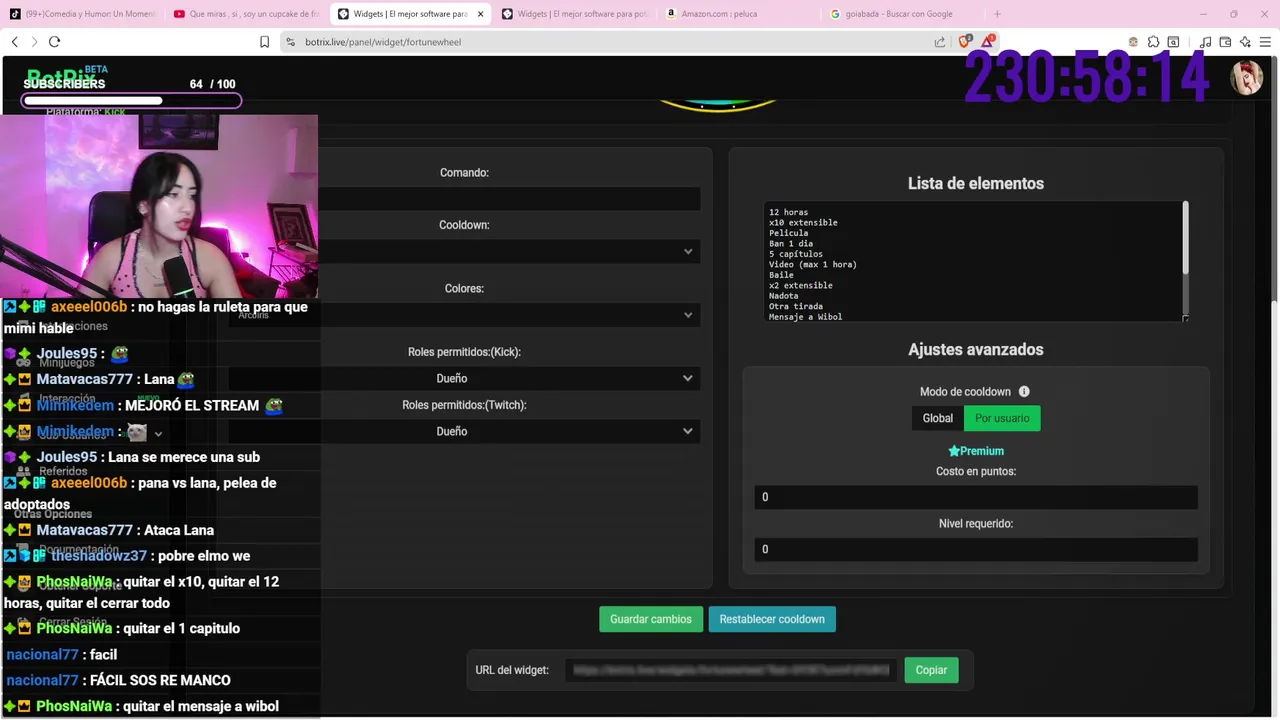Open Roles permitidos Kick dropdown
Viewport: 1280px width, 720px height.
[464, 378]
